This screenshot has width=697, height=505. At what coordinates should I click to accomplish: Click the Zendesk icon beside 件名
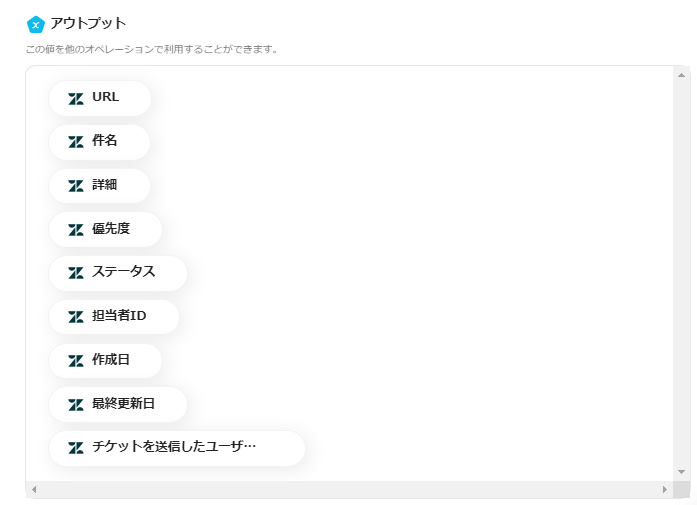click(x=76, y=142)
